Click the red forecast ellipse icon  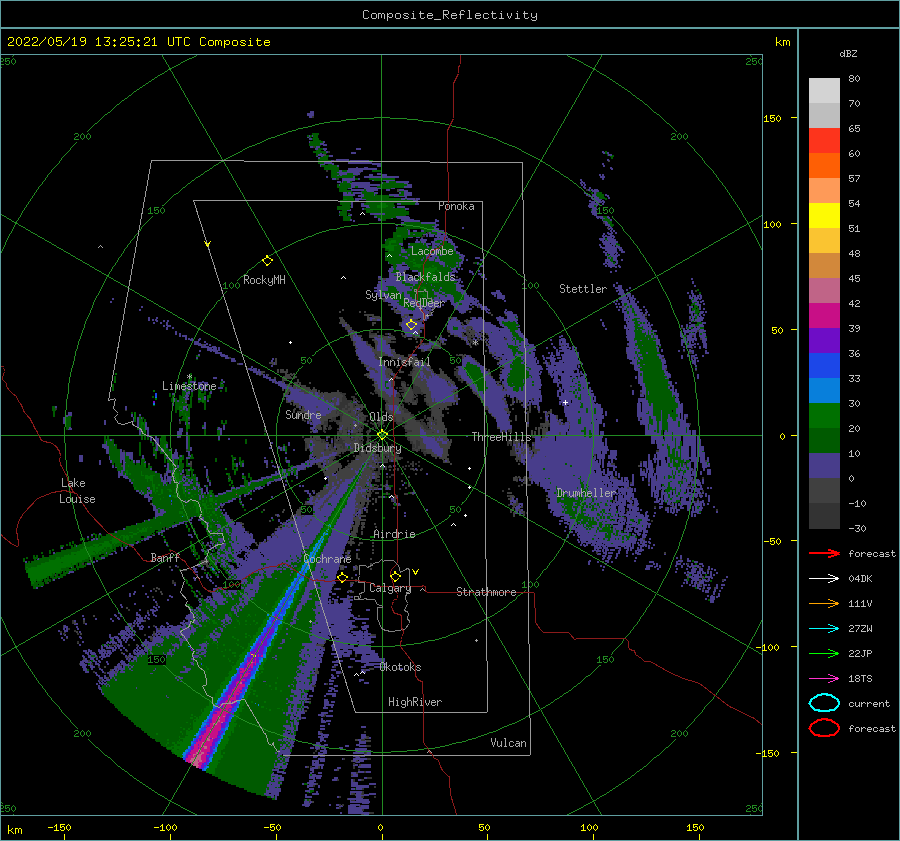(824, 728)
